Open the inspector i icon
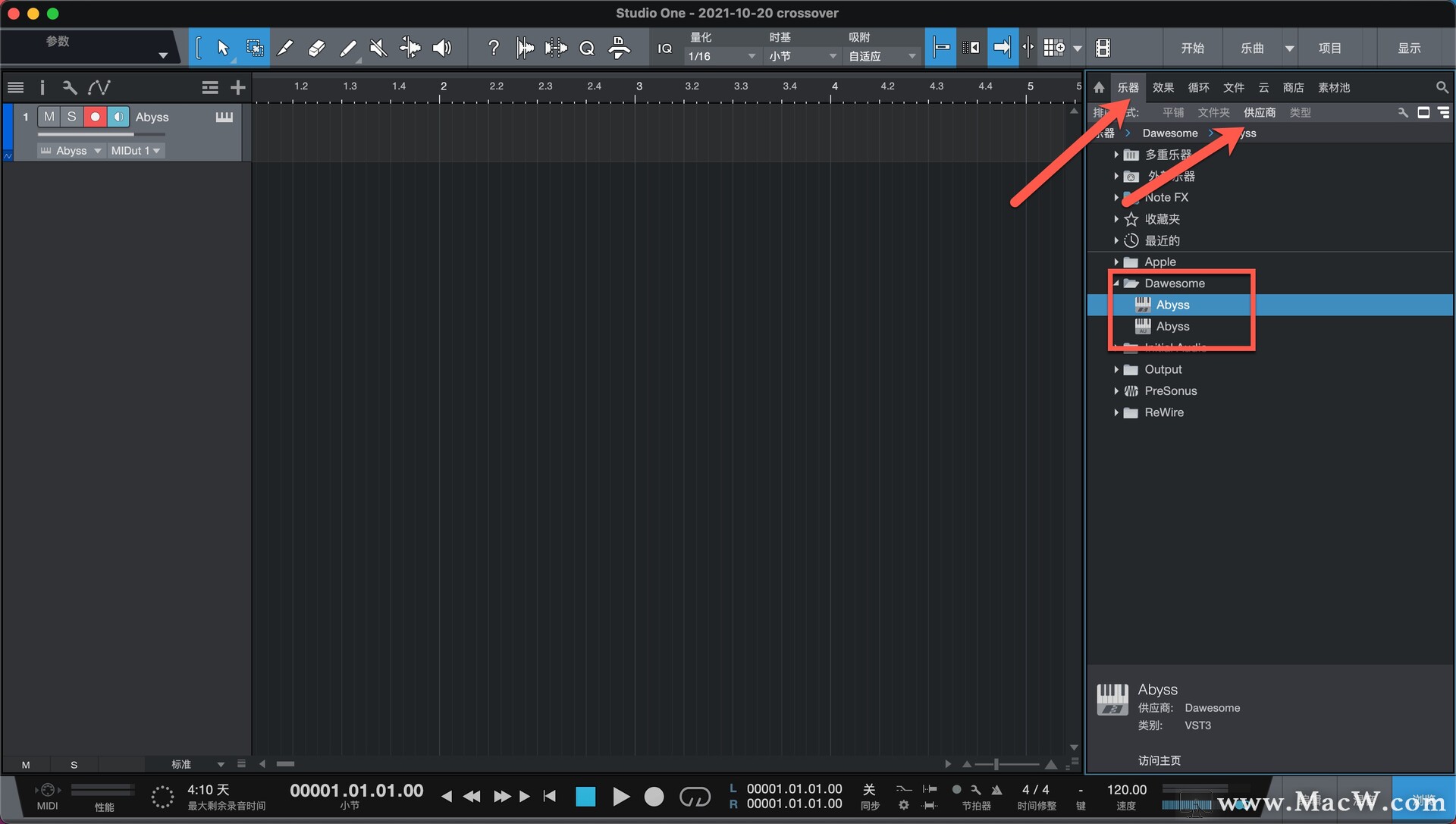The height and width of the screenshot is (824, 1456). click(42, 88)
